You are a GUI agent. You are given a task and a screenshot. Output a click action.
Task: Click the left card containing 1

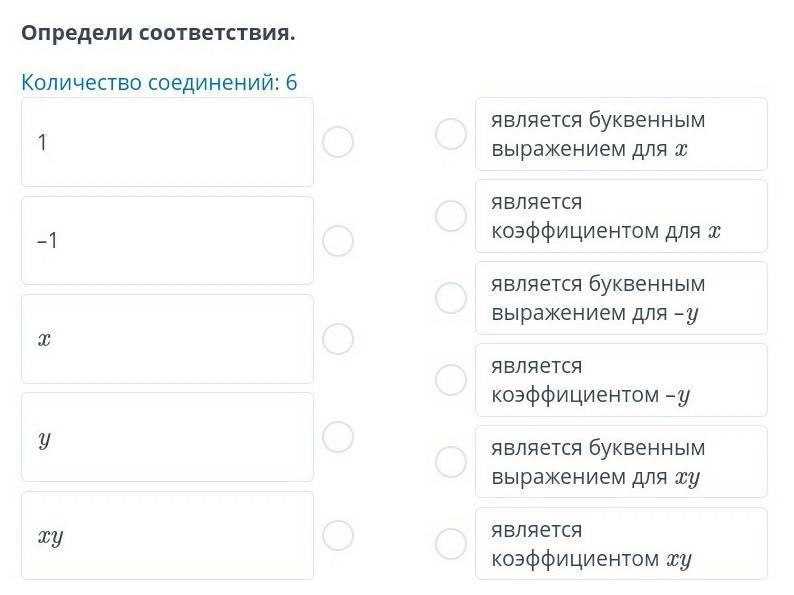[167, 142]
